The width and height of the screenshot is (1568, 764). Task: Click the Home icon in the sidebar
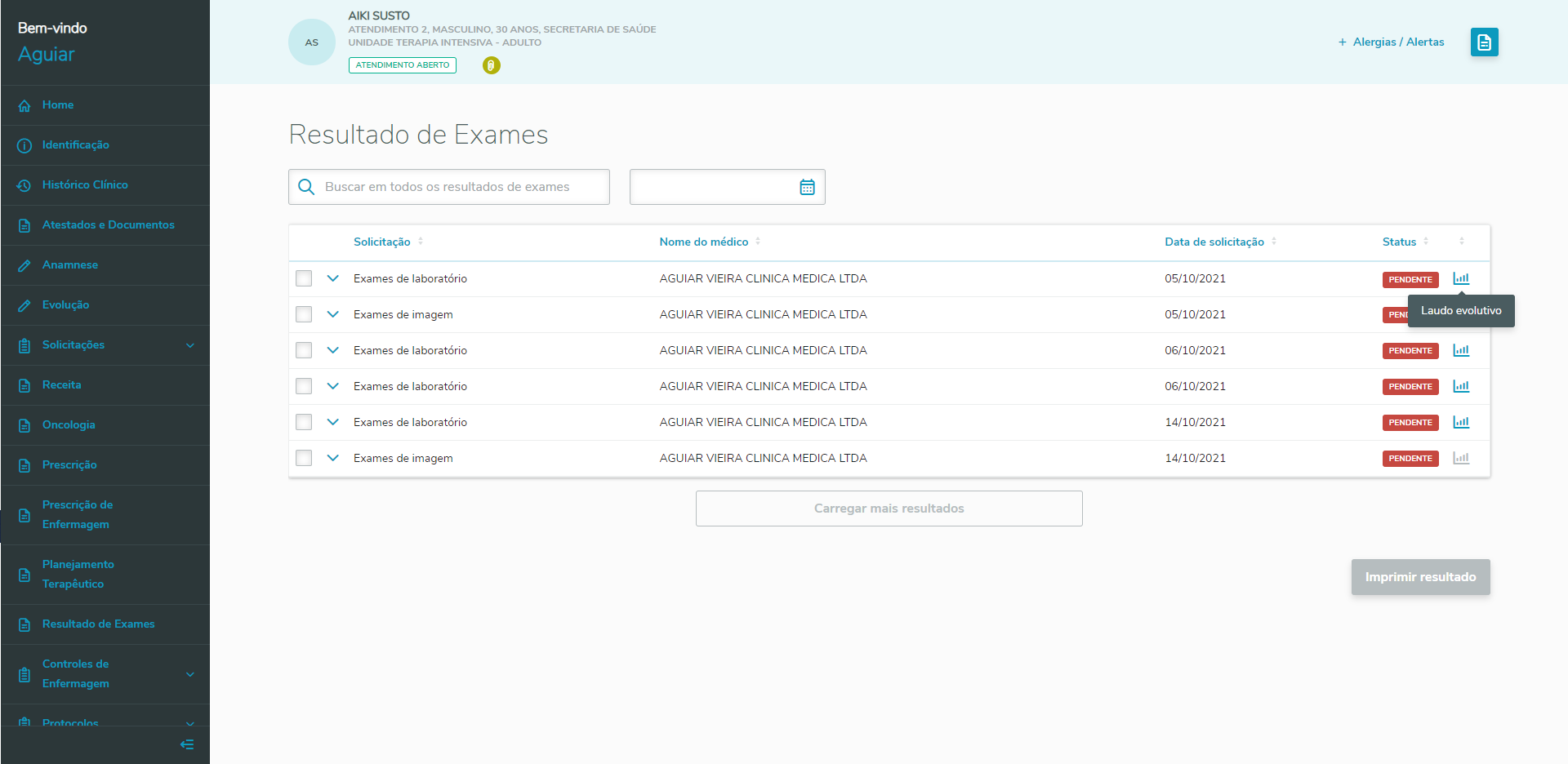click(24, 105)
